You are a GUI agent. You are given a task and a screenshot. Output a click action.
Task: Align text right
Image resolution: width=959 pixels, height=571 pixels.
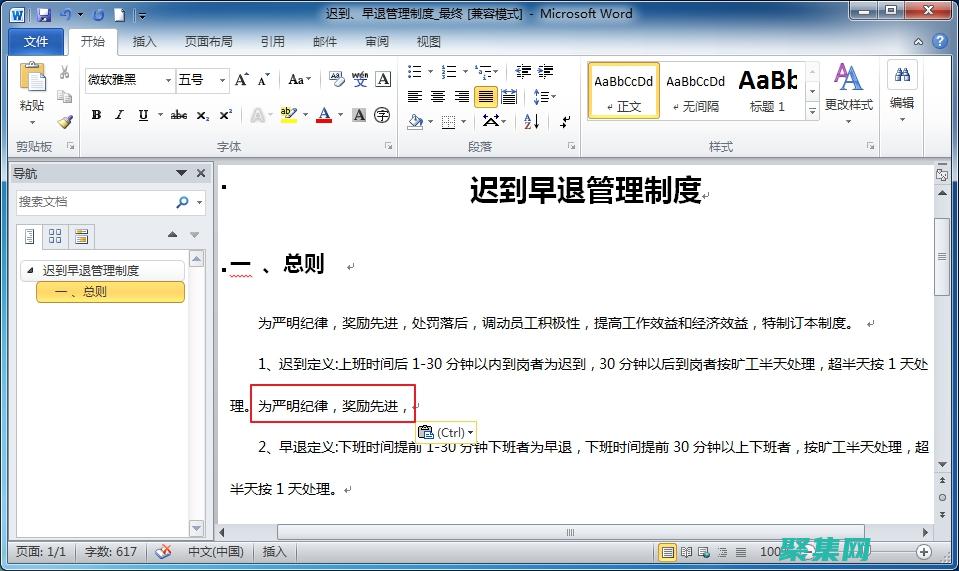(x=462, y=97)
